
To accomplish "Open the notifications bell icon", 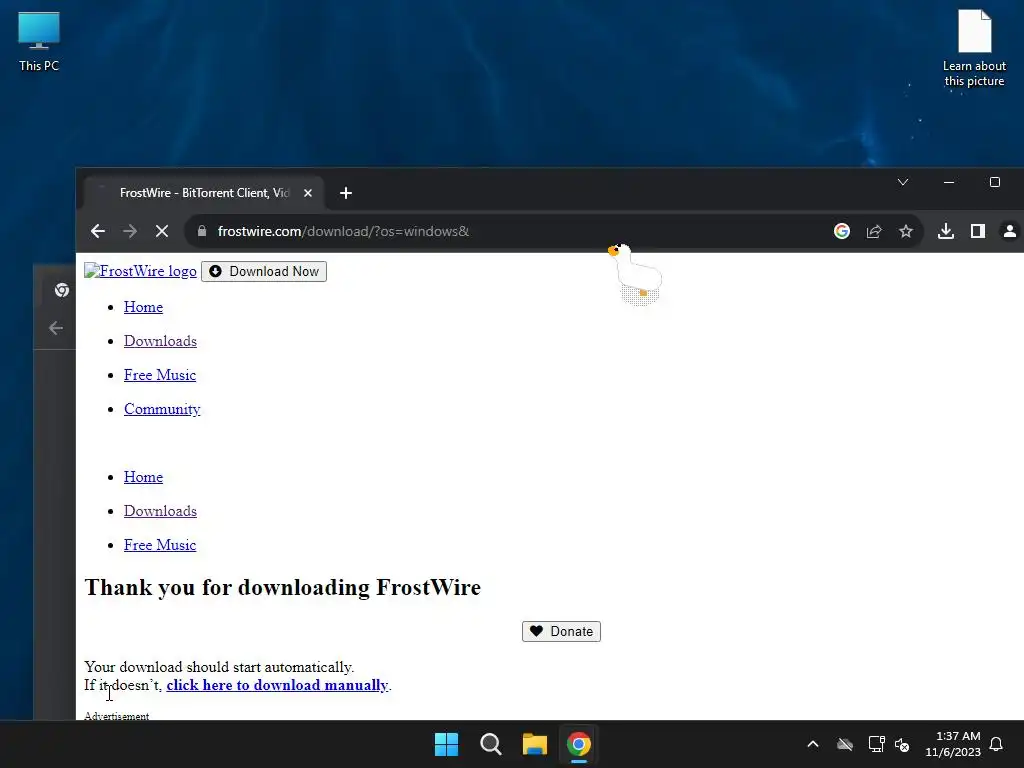I will click(997, 744).
